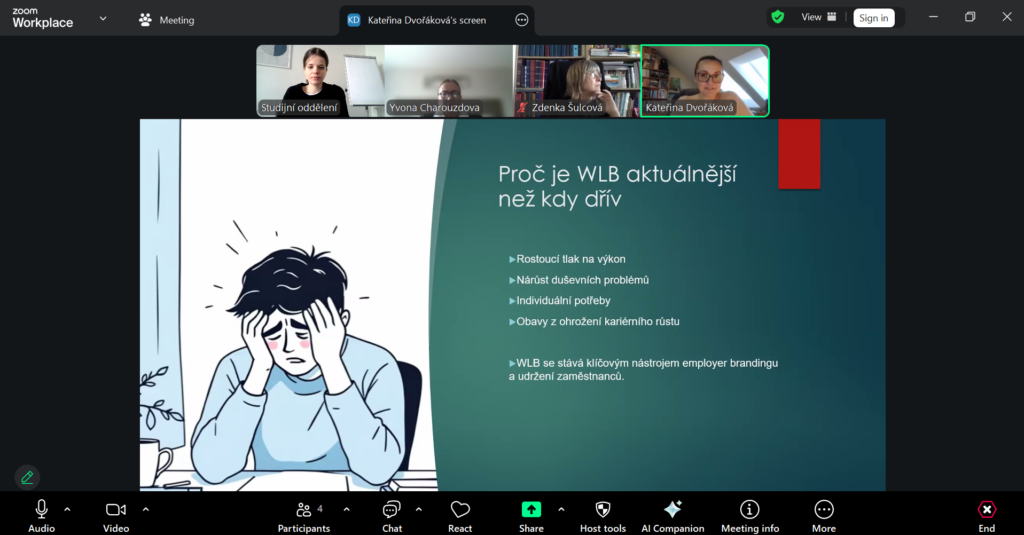Open Host tools shield icon

click(x=602, y=514)
